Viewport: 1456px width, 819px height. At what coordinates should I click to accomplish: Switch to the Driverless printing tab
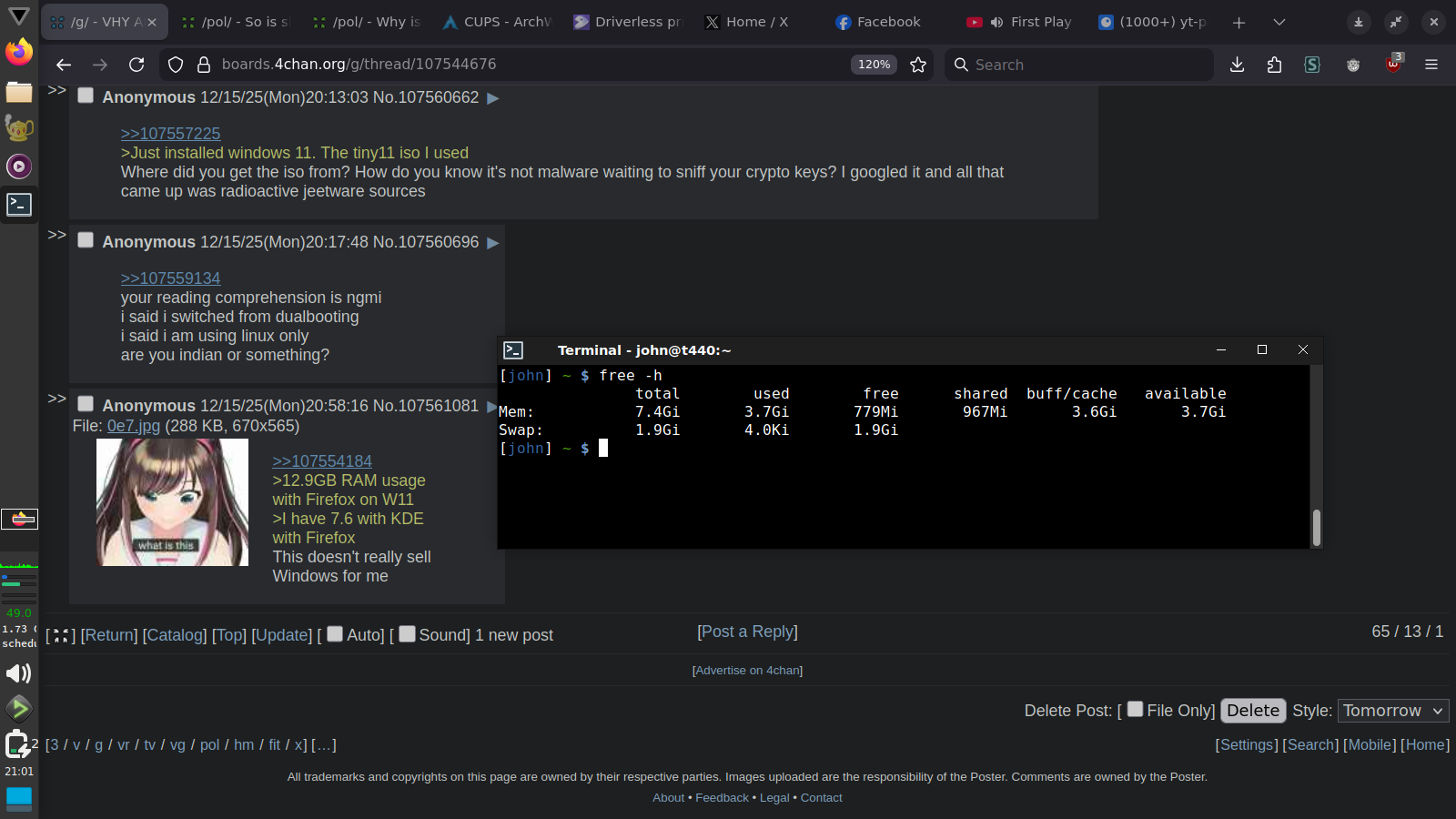pyautogui.click(x=630, y=22)
